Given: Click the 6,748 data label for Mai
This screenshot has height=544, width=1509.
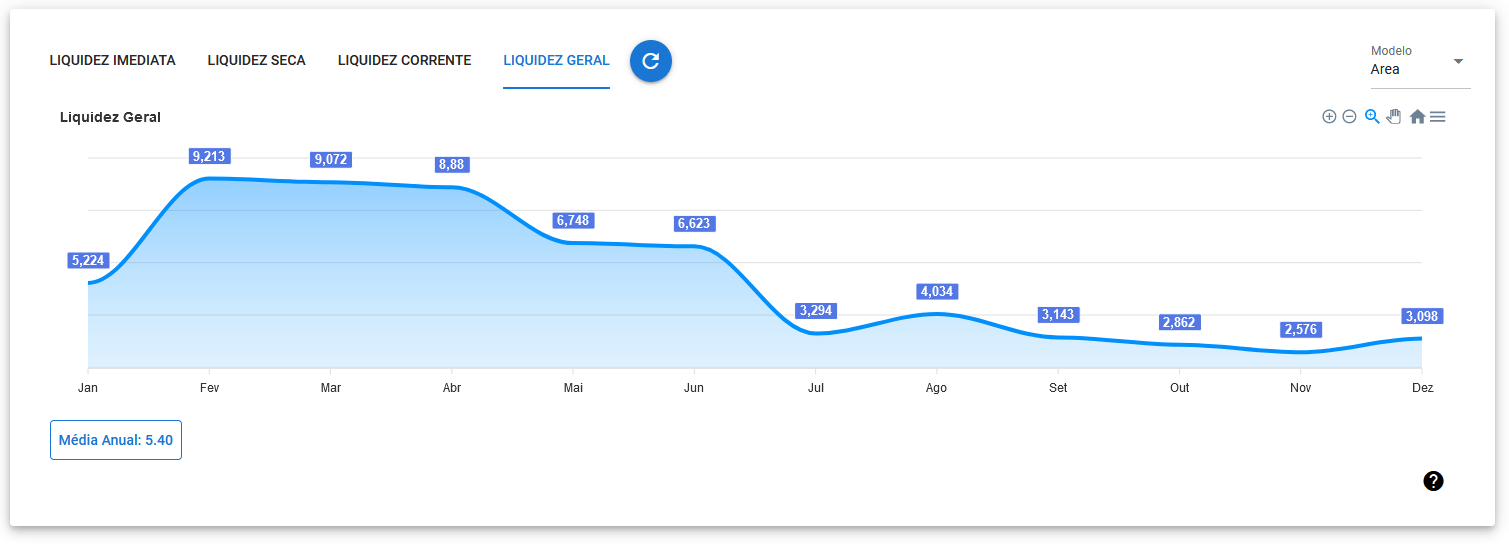Looking at the screenshot, I should (574, 221).
